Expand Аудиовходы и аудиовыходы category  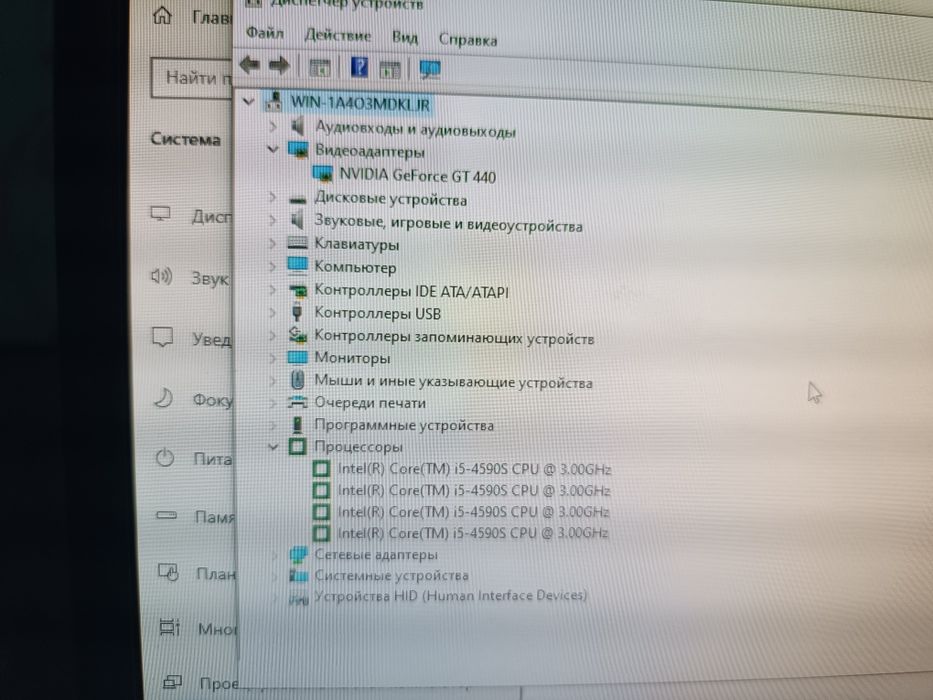pos(273,126)
